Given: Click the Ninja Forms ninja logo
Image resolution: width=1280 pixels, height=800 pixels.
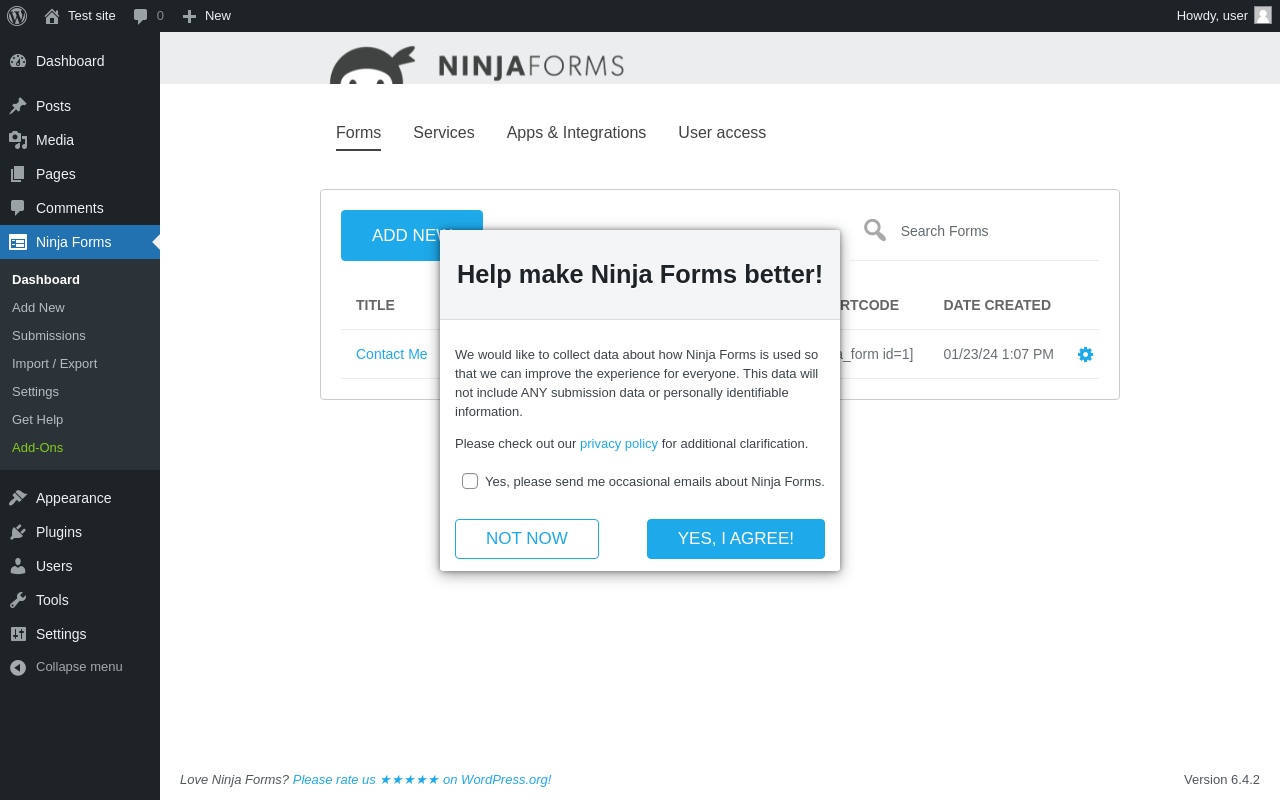Looking at the screenshot, I should (x=373, y=65).
